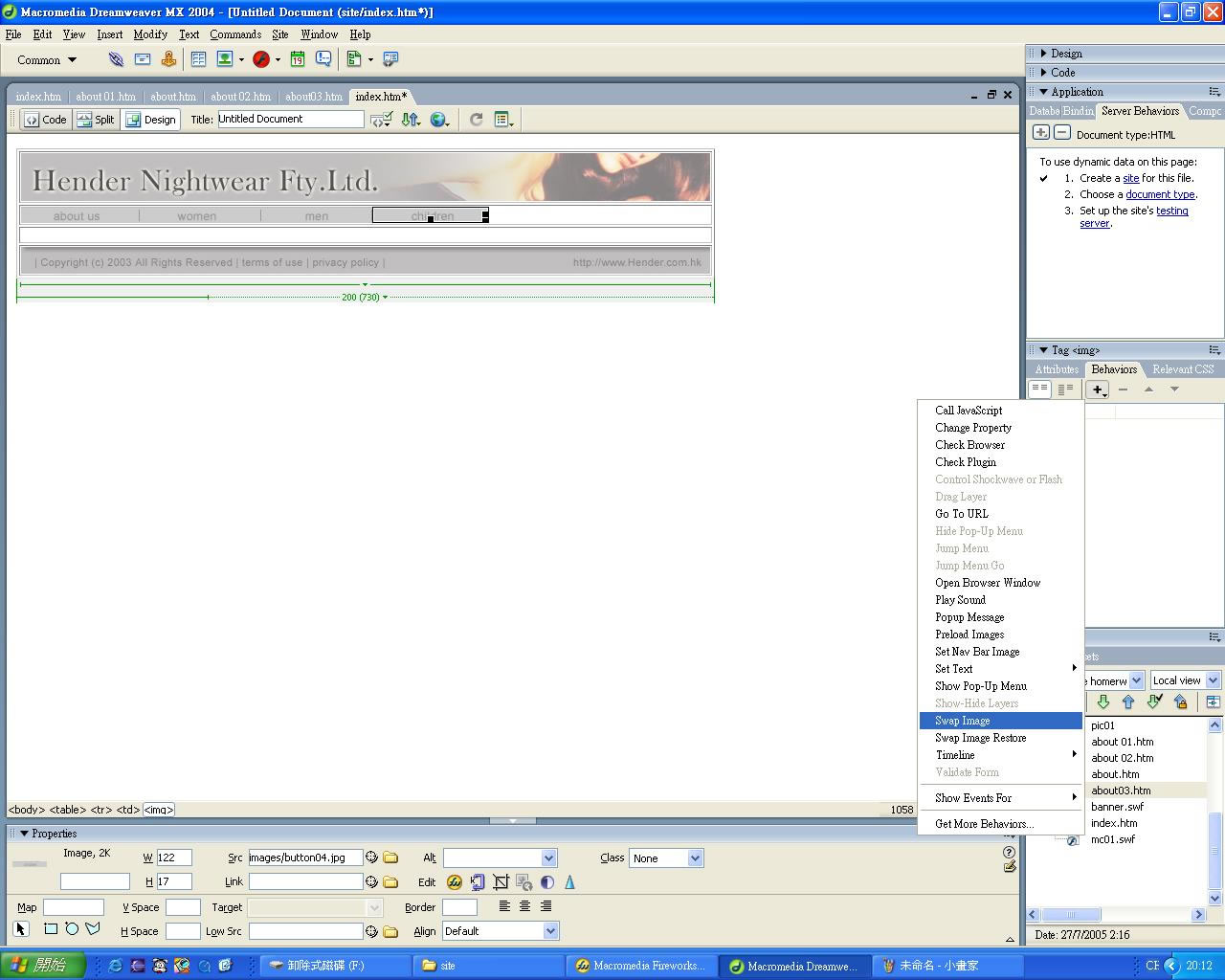The image size is (1225, 980).
Task: Insert a Date with calendar icon
Action: 298,59
